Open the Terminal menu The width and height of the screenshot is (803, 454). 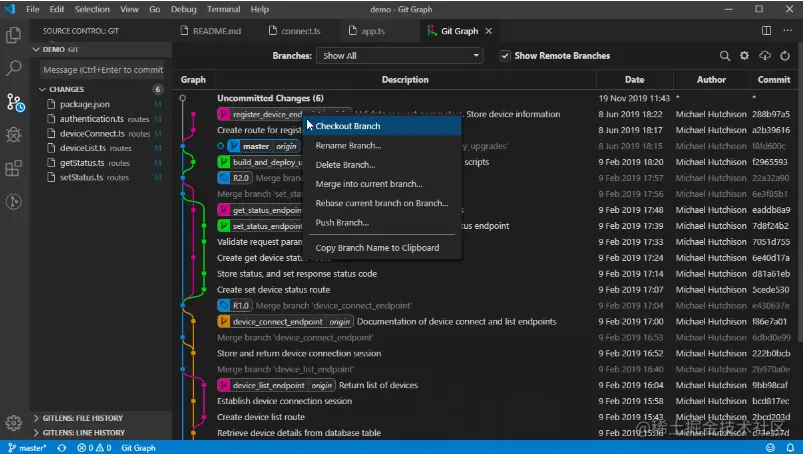(223, 9)
